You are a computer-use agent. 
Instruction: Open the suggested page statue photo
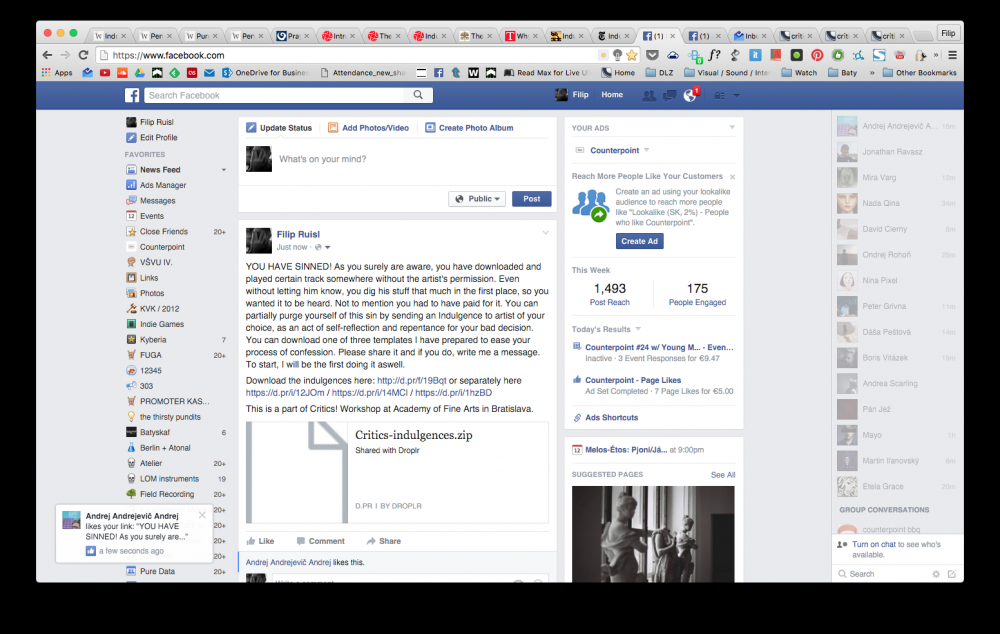(653, 534)
